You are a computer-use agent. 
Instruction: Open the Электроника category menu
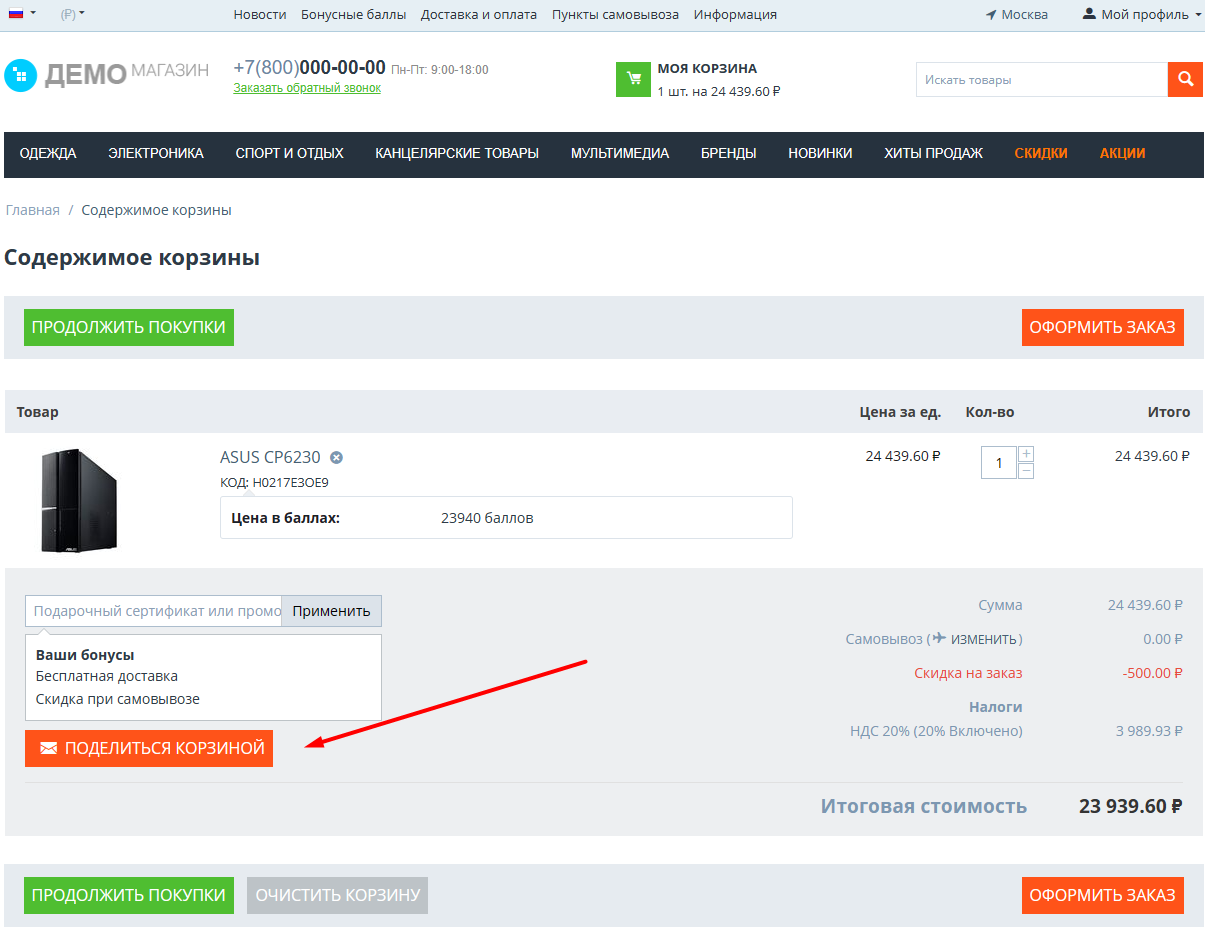(x=156, y=153)
